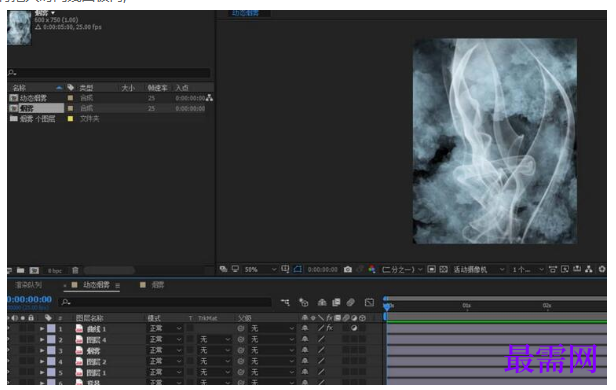Toggle the quality switch on layer 2

coord(321,339)
